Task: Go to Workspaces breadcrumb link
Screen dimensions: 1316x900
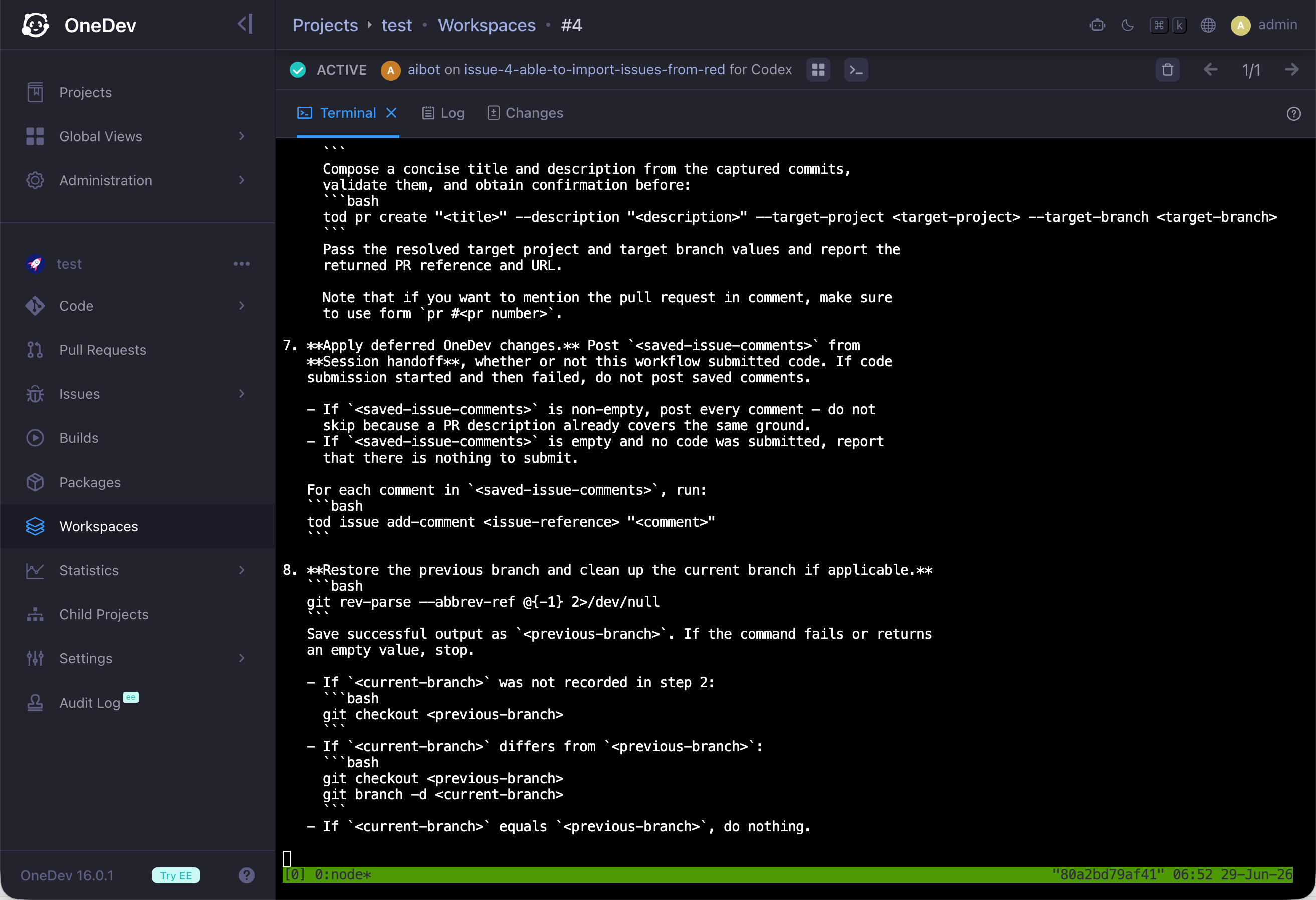Action: pos(487,25)
